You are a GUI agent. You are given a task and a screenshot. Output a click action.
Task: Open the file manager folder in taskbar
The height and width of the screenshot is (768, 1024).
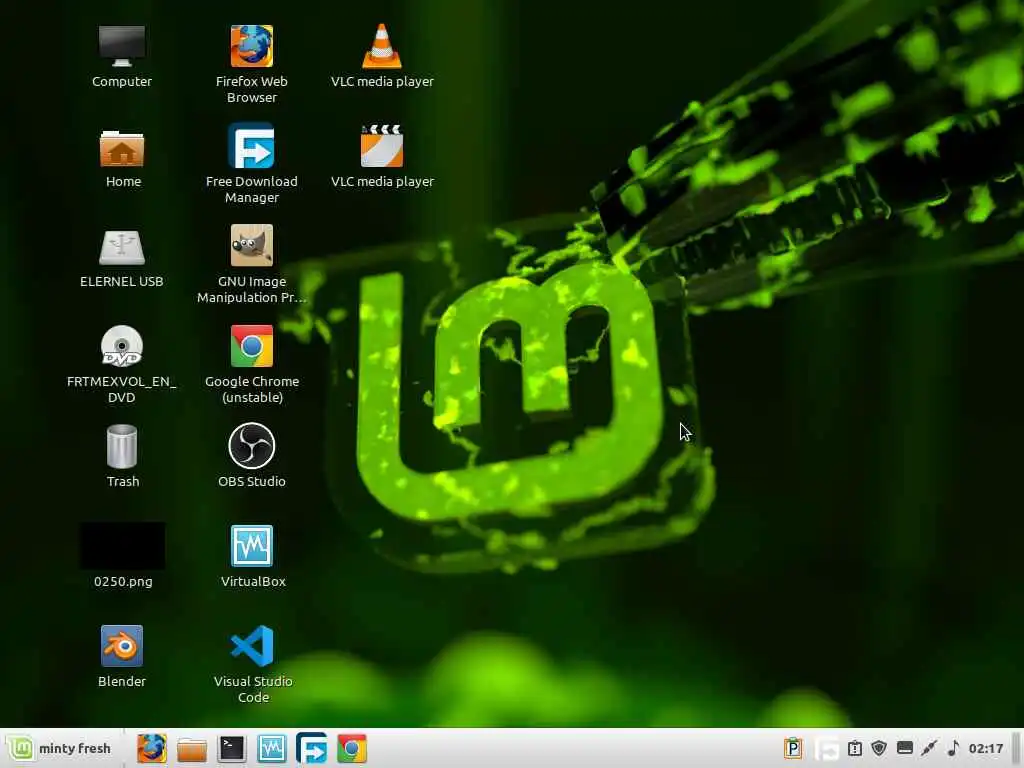(192, 749)
